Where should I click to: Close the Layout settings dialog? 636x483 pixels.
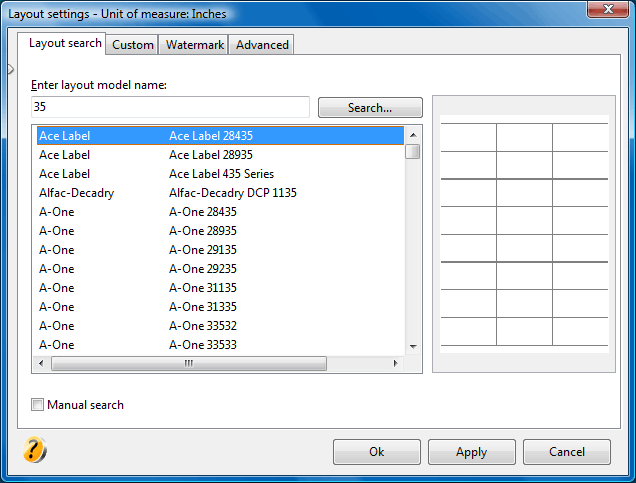tap(608, 9)
